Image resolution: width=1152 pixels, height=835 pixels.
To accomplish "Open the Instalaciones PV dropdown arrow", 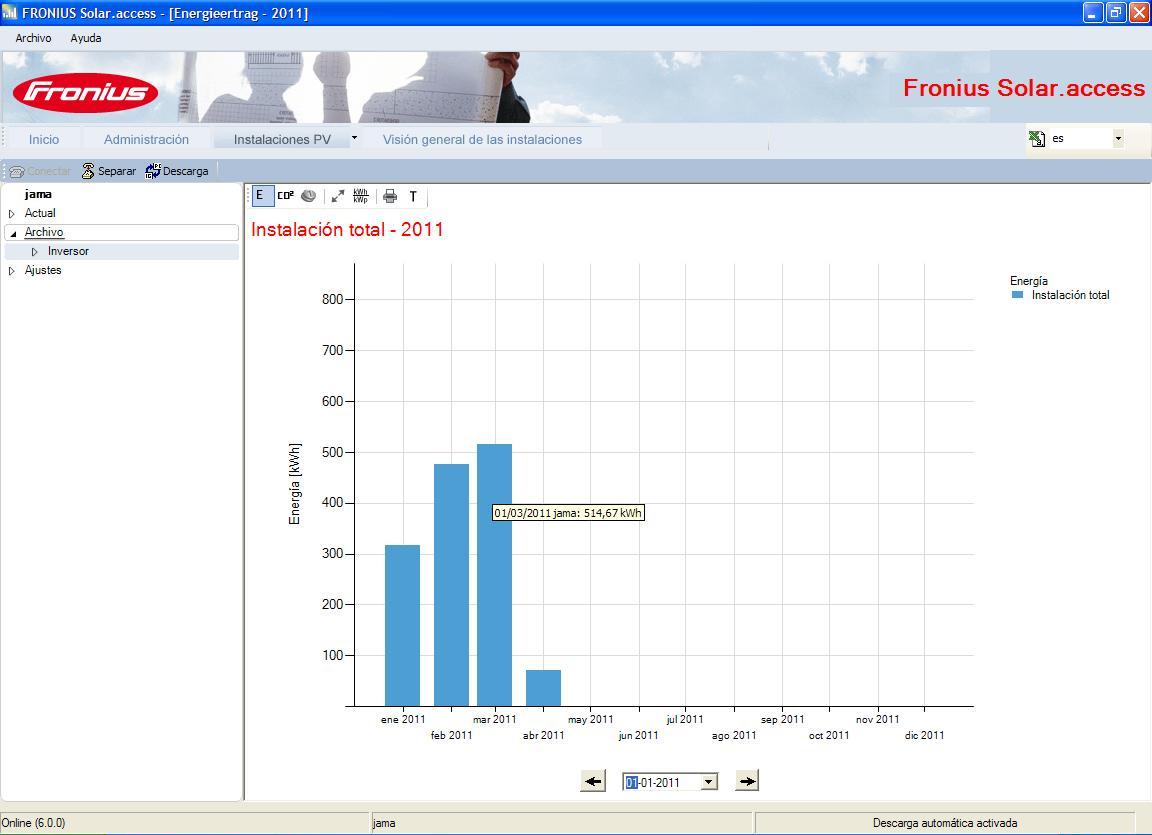I will tap(354, 137).
